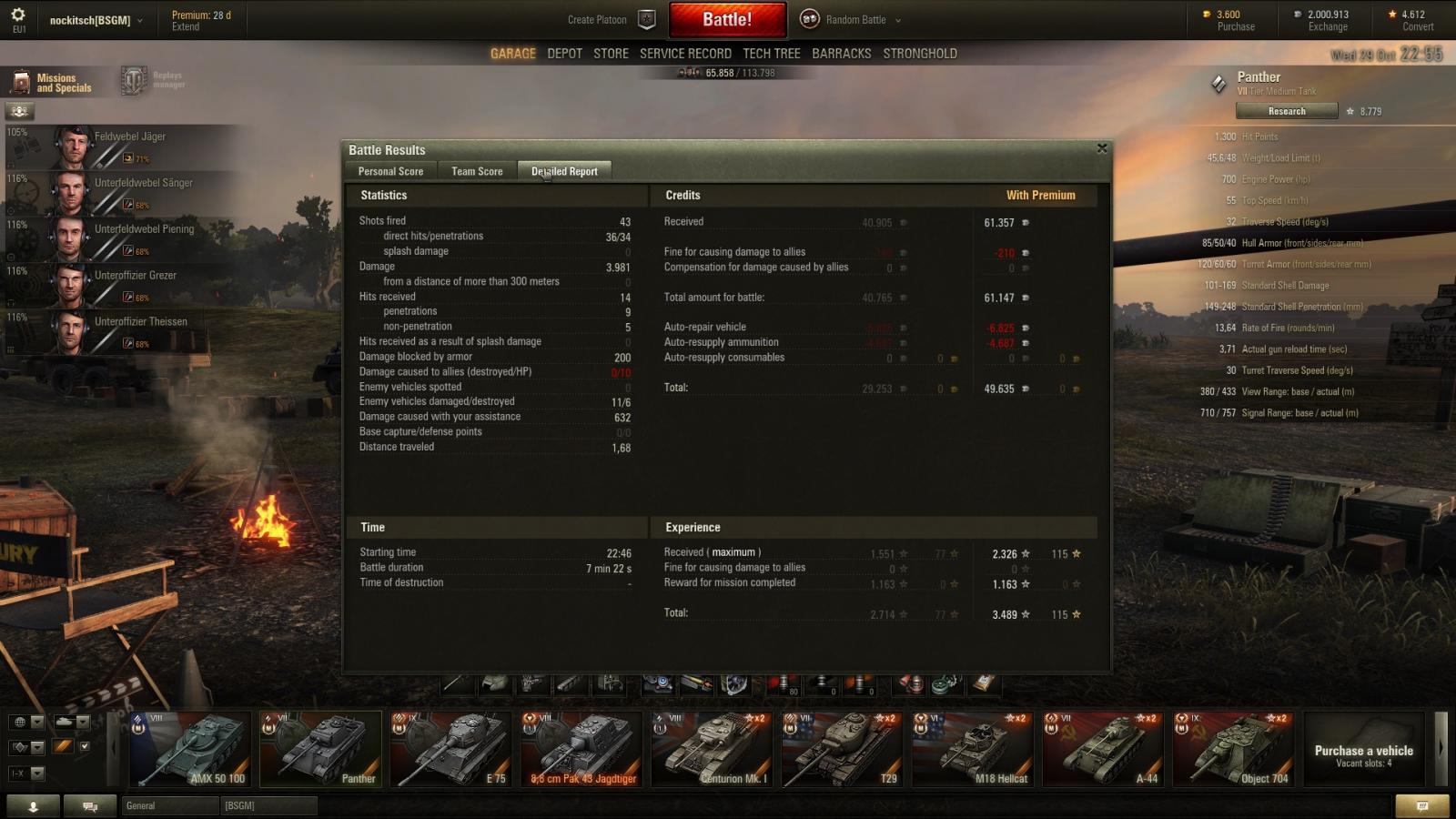This screenshot has height=819, width=1456.
Task: Click the platoon shield icon
Action: 647,19
